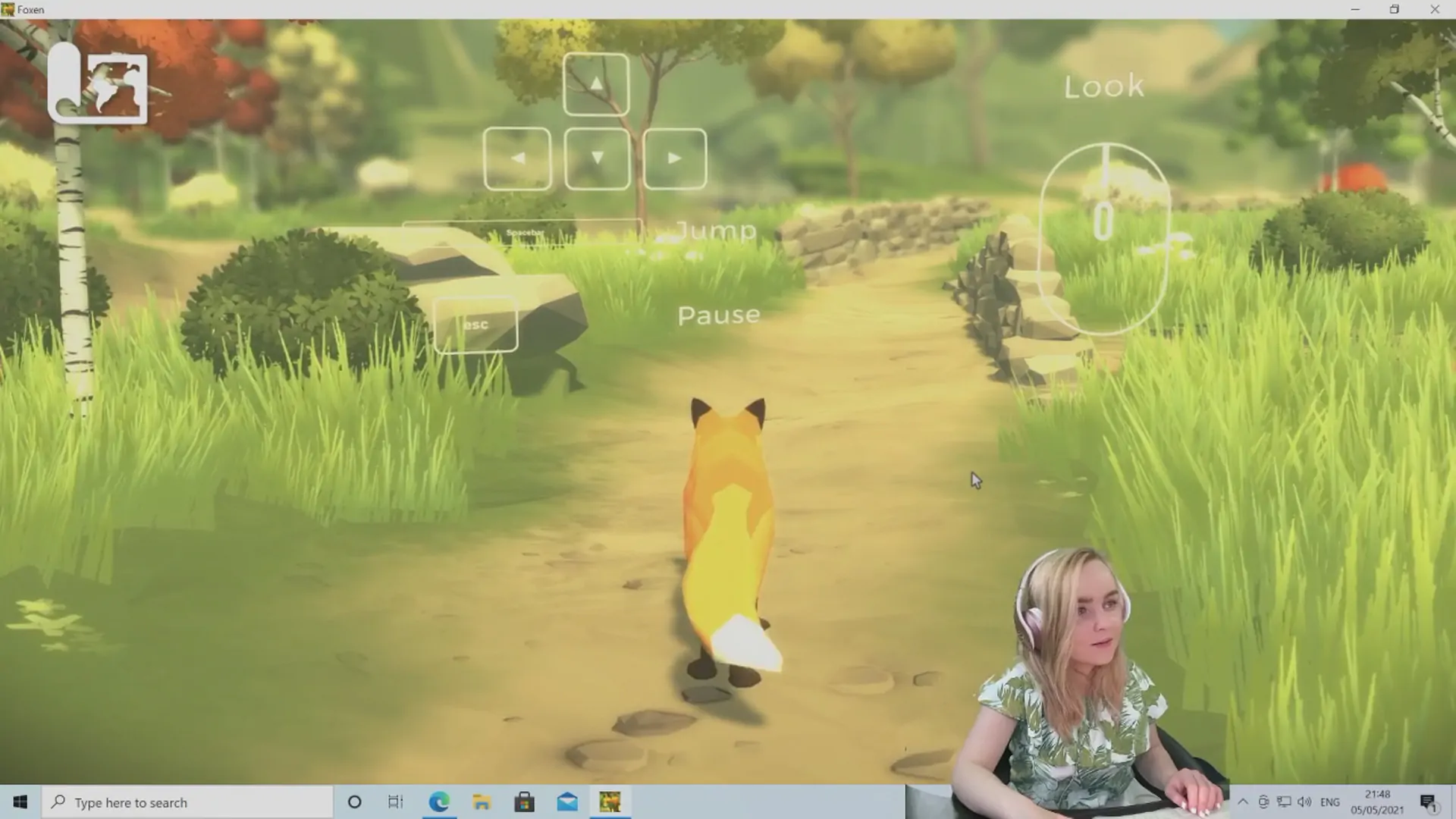Launch Microsoft Edge from taskbar
This screenshot has width=1456, height=819.
pyautogui.click(x=439, y=802)
